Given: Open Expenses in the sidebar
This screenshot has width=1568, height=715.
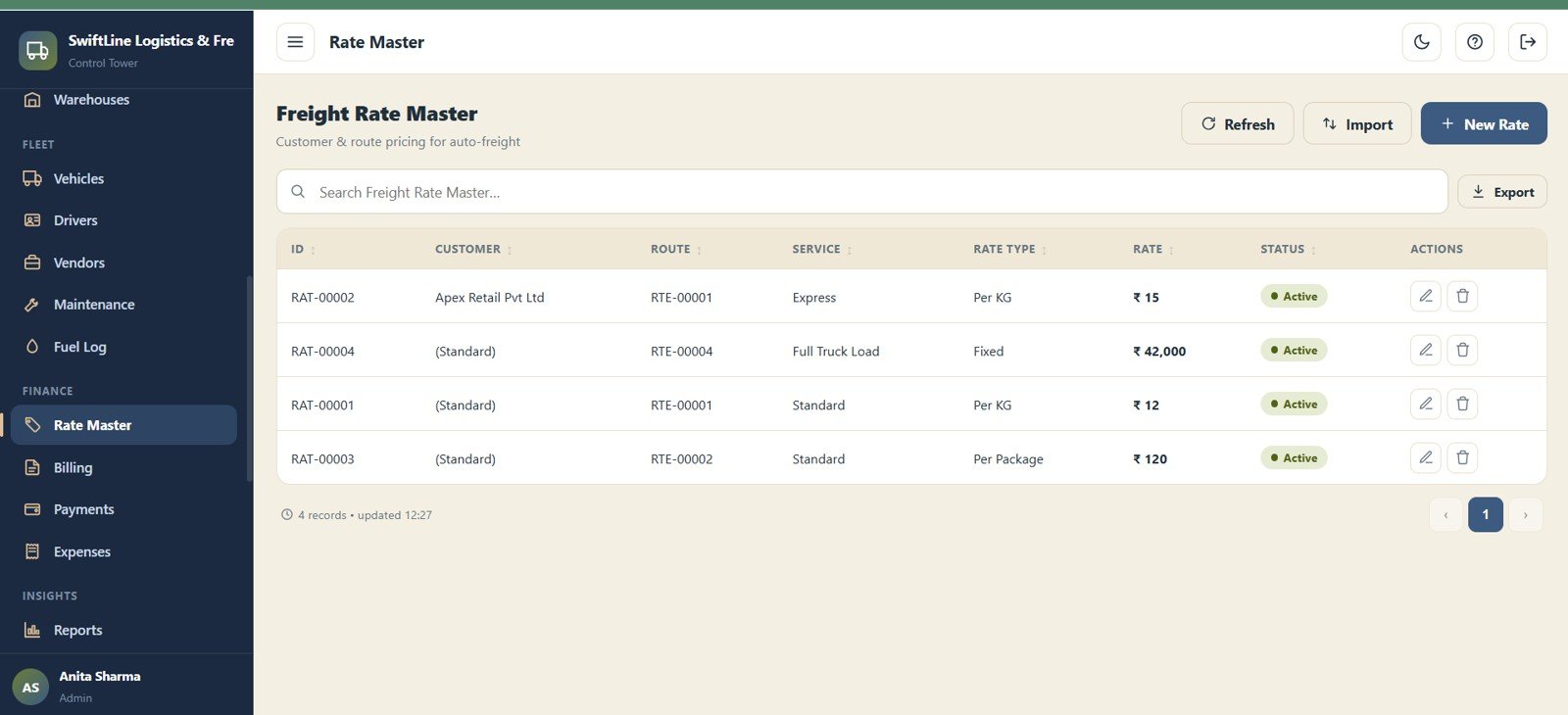Looking at the screenshot, I should click(123, 551).
